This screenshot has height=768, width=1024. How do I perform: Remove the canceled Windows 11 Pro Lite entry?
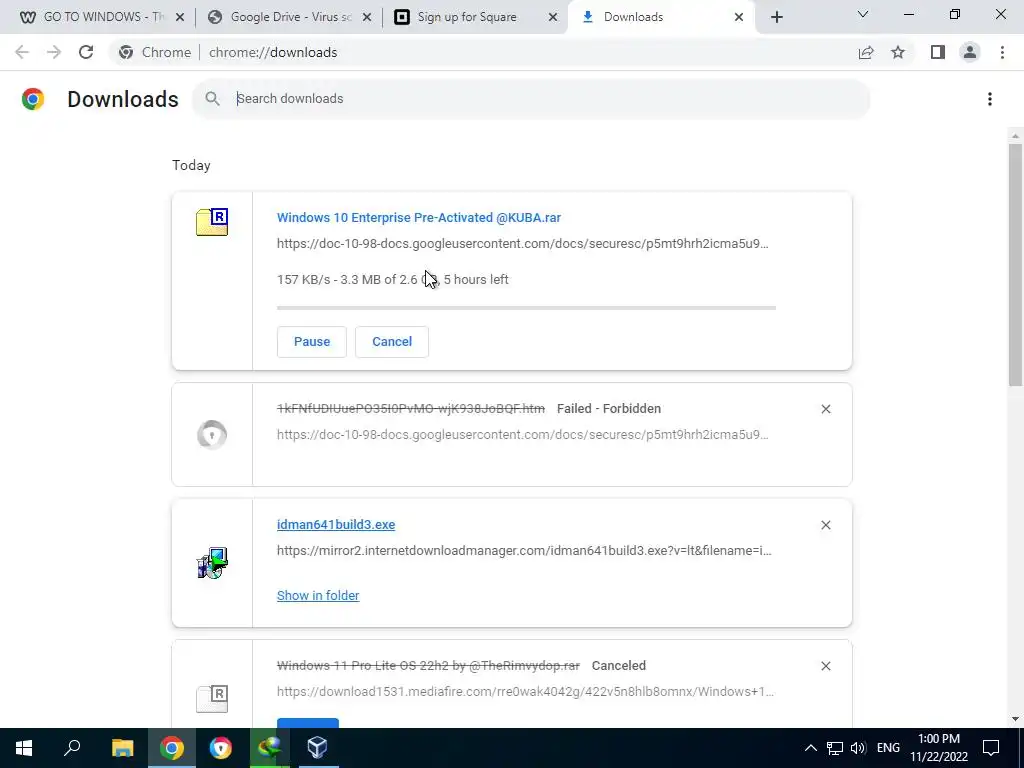[x=825, y=666]
